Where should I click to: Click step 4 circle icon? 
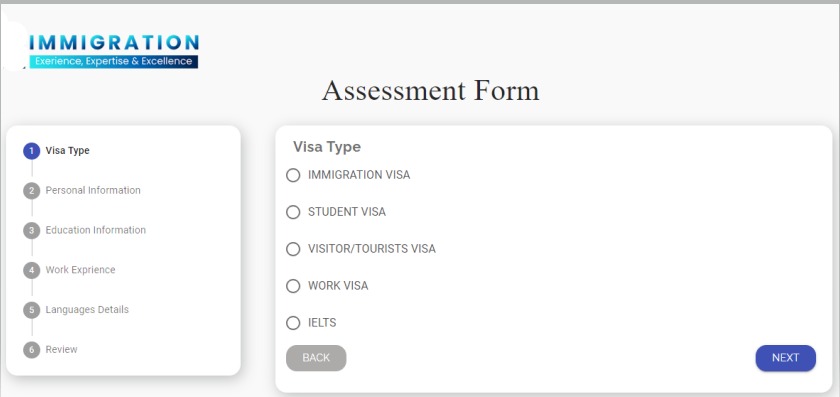click(32, 270)
